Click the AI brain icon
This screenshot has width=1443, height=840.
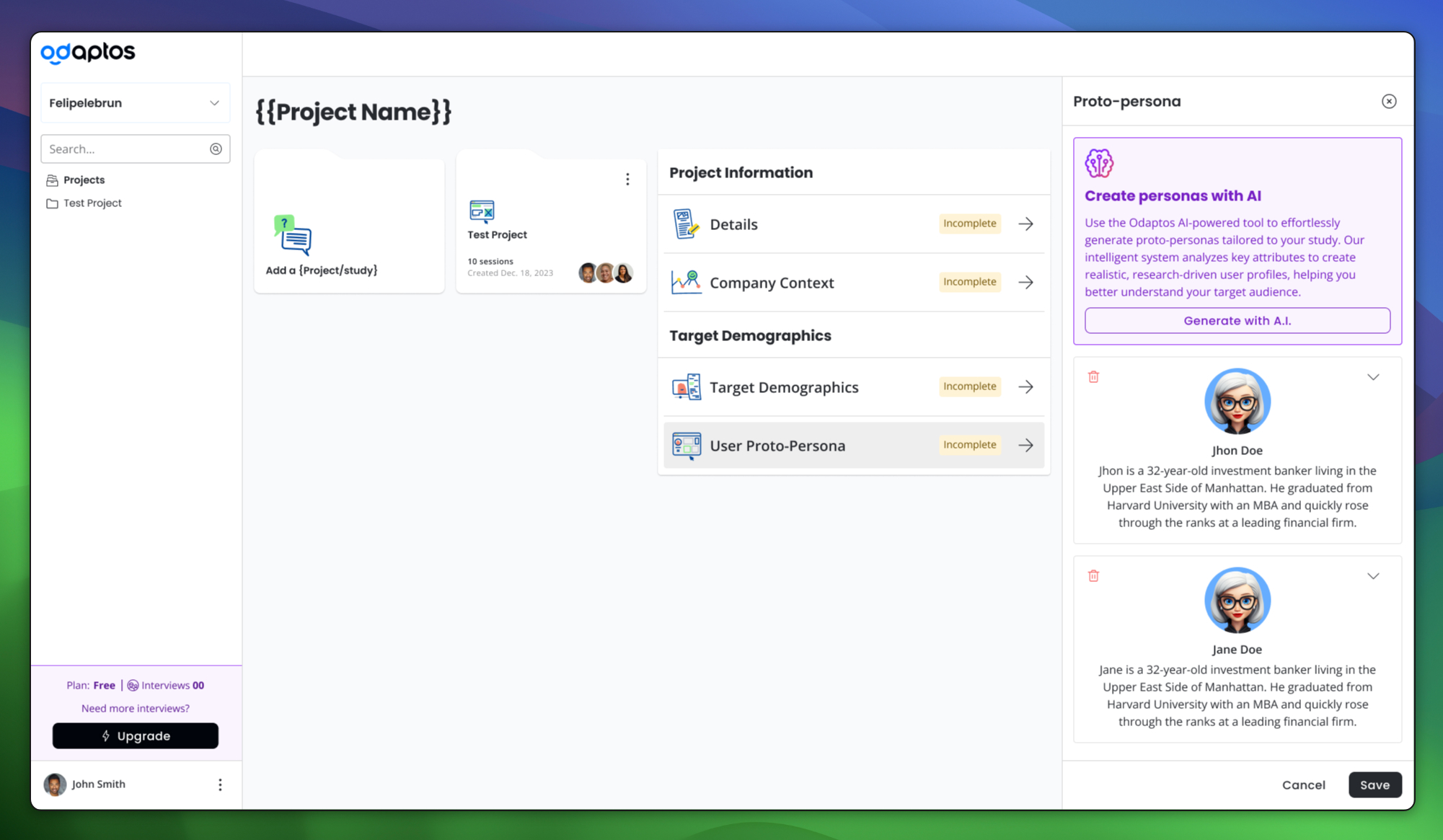click(1099, 164)
